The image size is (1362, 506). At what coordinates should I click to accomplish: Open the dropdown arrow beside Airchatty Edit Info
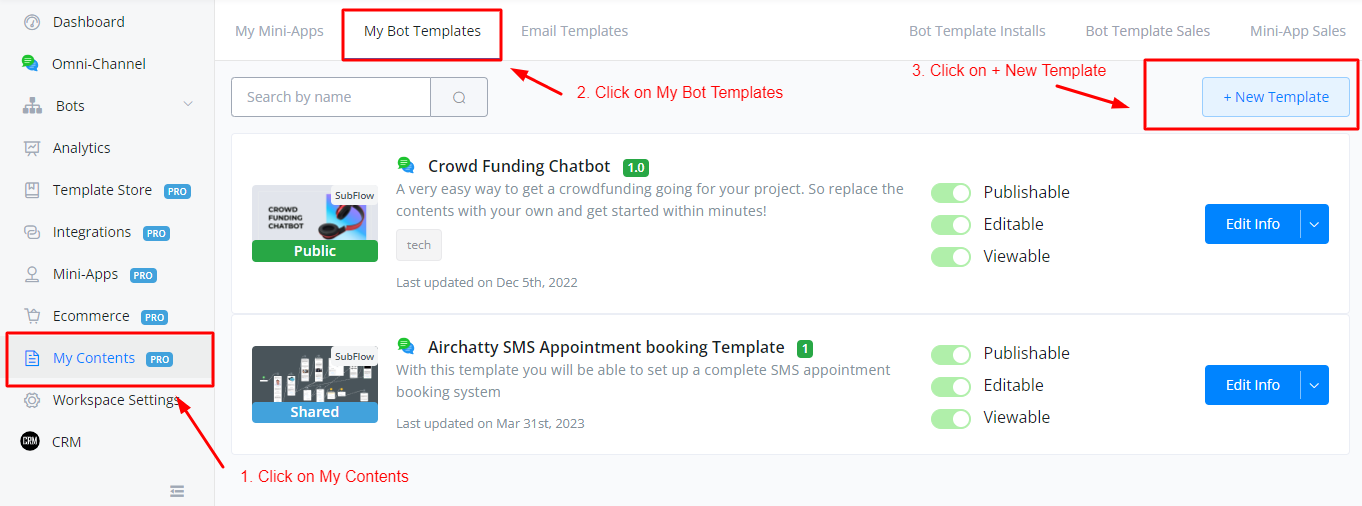1314,385
